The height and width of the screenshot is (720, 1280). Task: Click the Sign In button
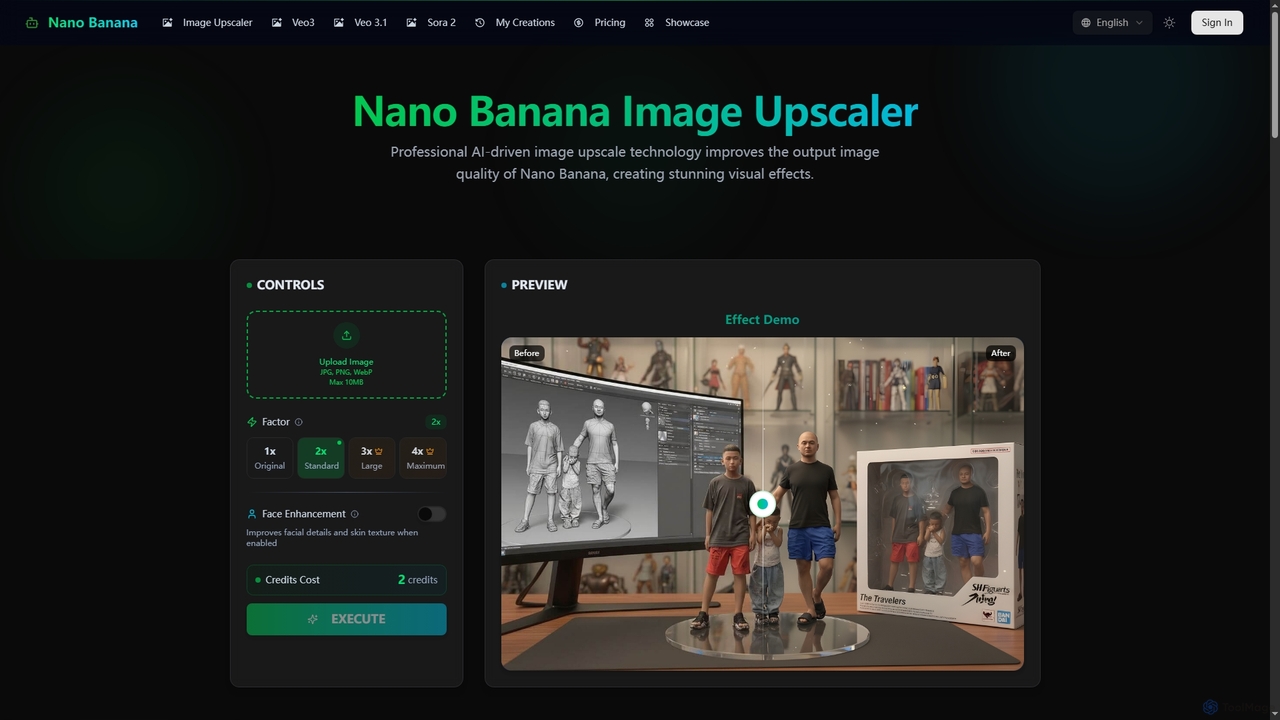pos(1217,22)
